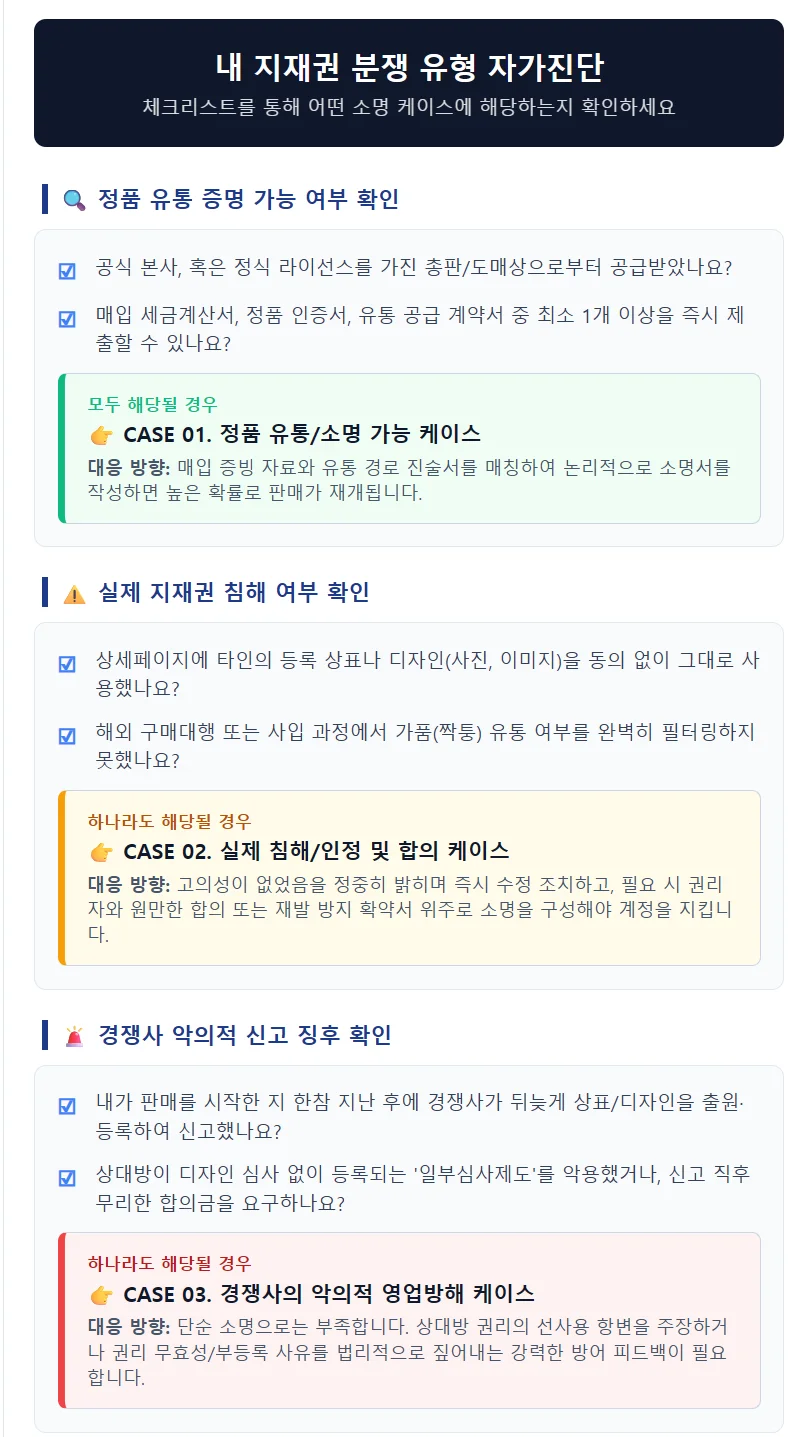Screen dimensions: 798x1437
Task: Click the red 하나라도 해당될 경우 label
Action: 169,1263
